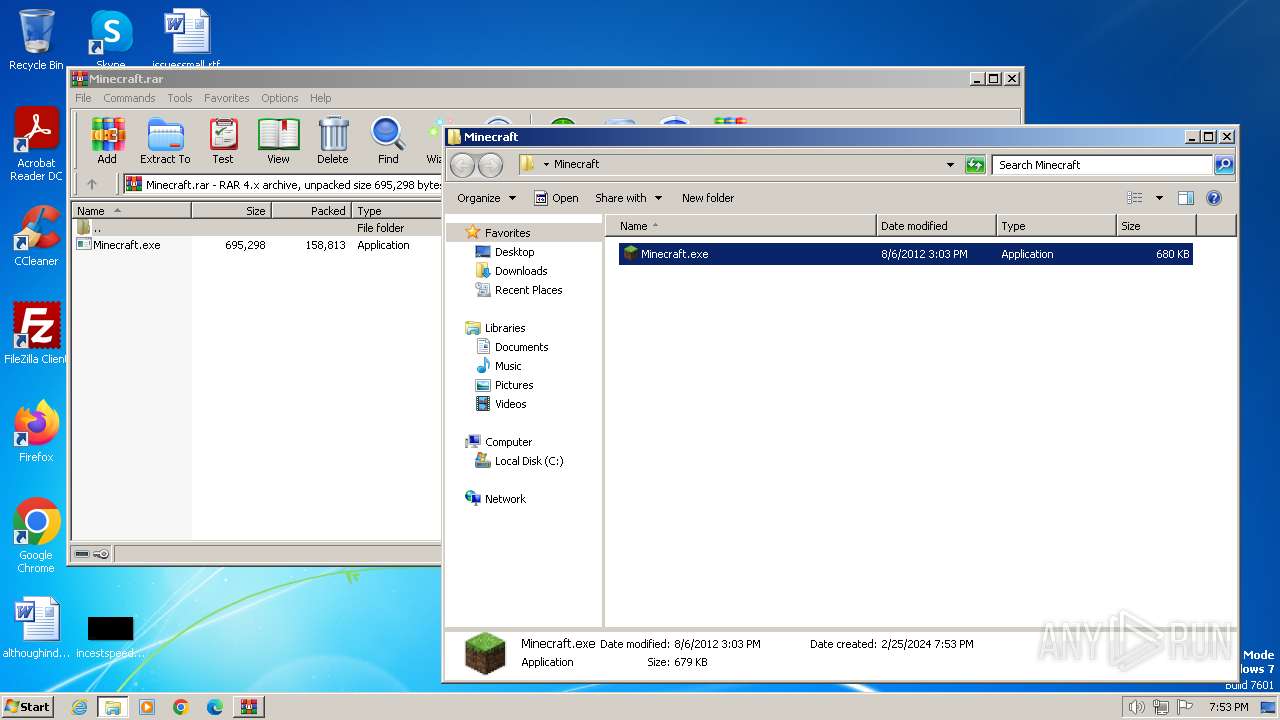Click the Acrobat Reader DC desktop shortcut
The height and width of the screenshot is (720, 1280).
36,145
